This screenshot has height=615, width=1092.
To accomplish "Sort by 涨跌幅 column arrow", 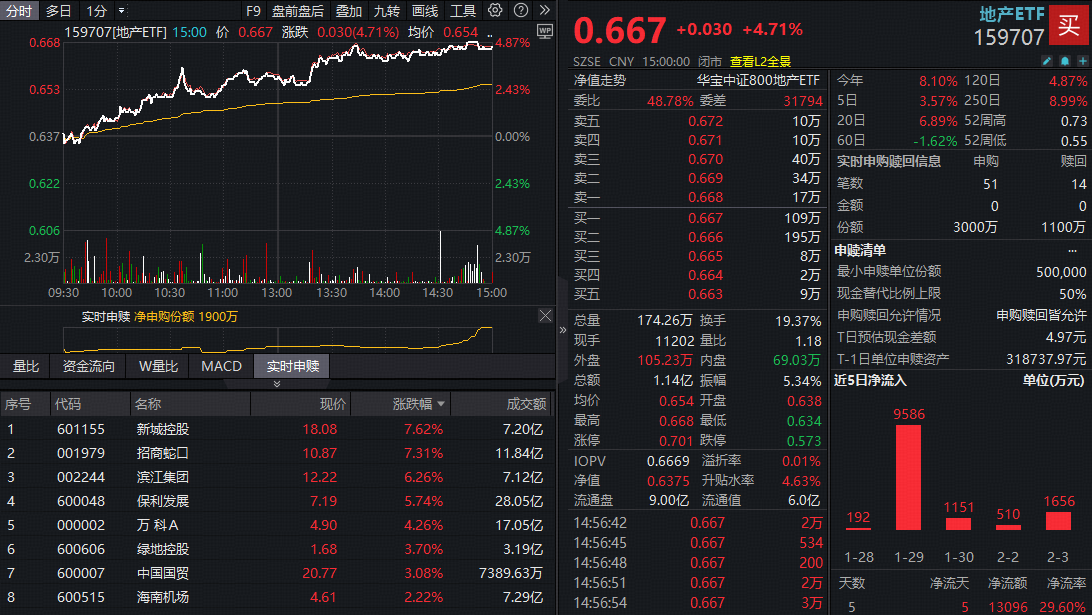I will pyautogui.click(x=441, y=405).
